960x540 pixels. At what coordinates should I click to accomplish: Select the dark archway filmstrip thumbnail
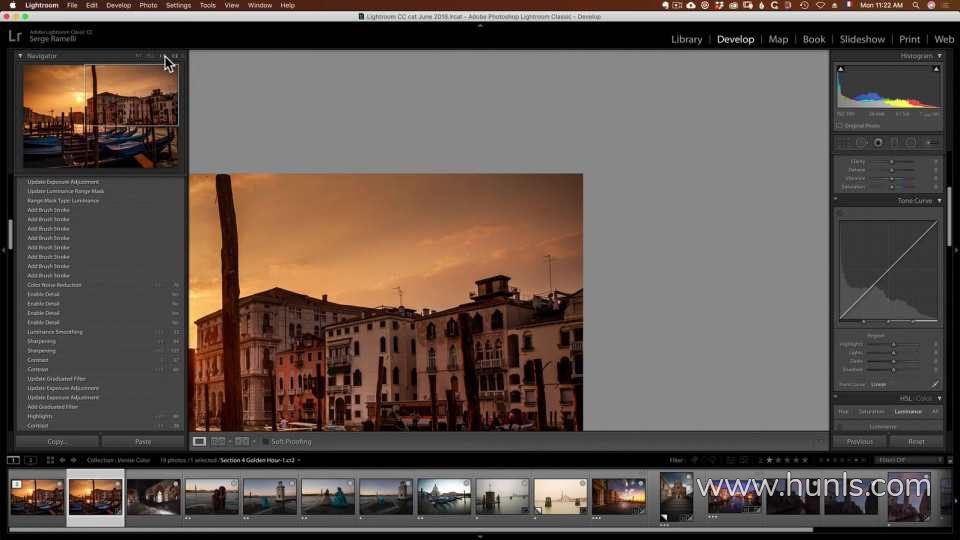(x=153, y=497)
